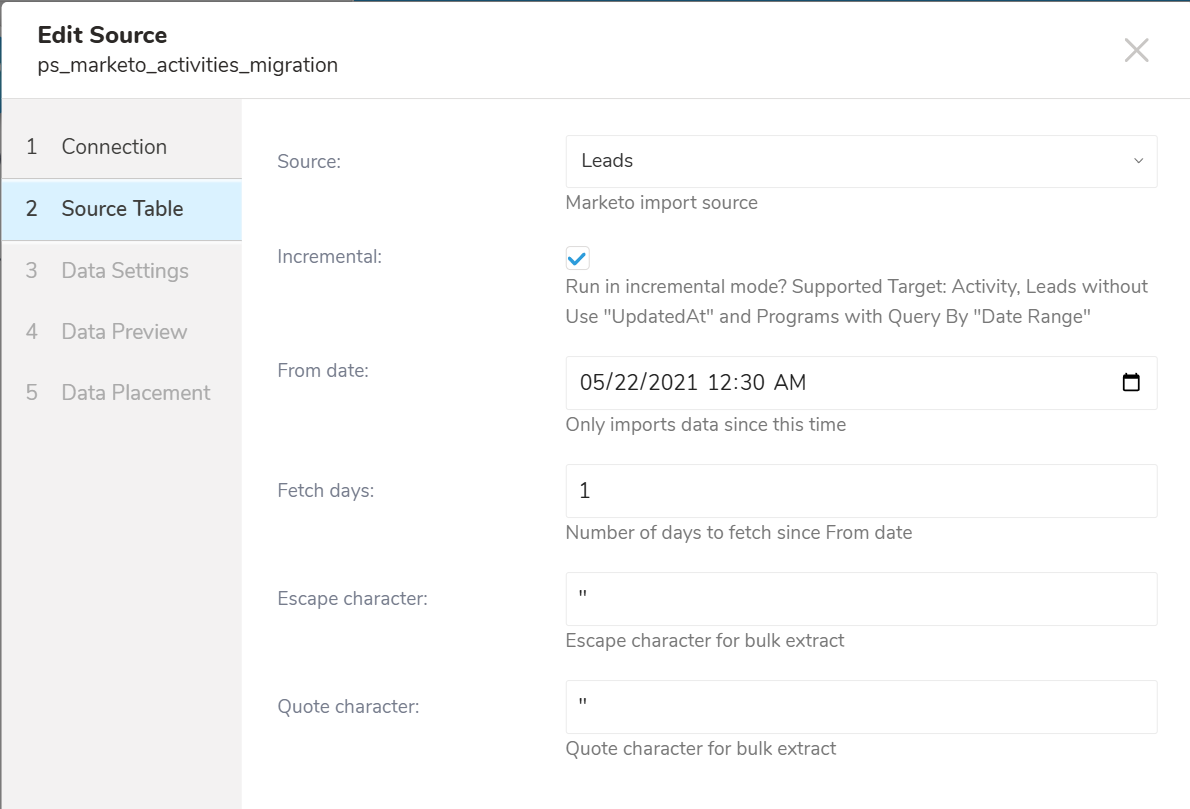
Task: Focus the Quote character text box
Action: coord(860,707)
